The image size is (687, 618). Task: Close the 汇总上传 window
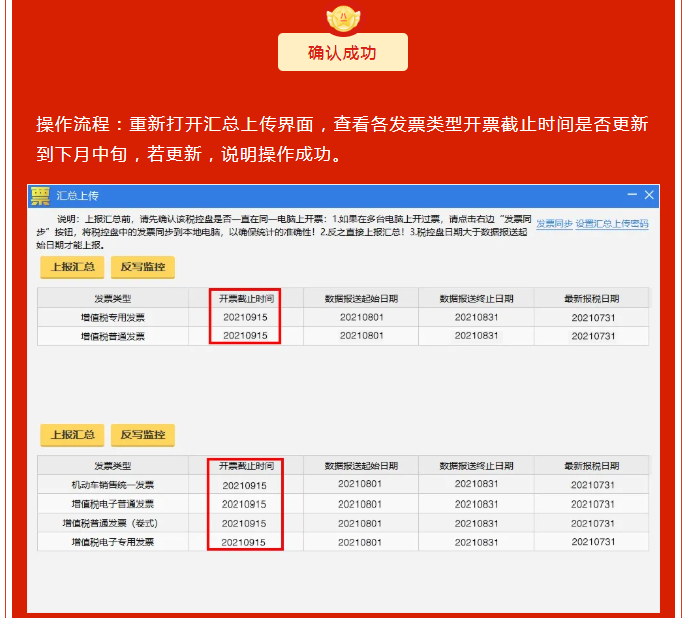pyautogui.click(x=649, y=195)
